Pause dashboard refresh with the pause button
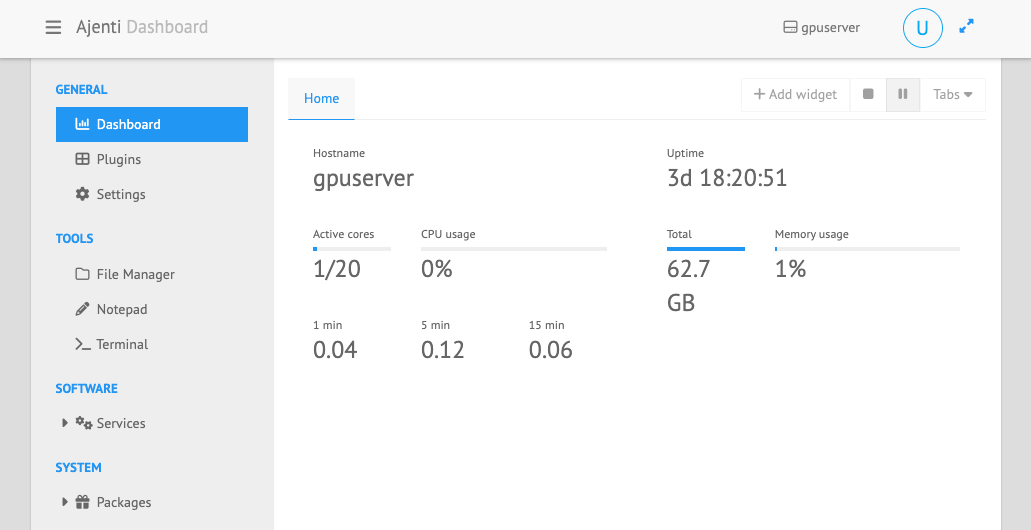The height and width of the screenshot is (530, 1031). click(x=903, y=94)
